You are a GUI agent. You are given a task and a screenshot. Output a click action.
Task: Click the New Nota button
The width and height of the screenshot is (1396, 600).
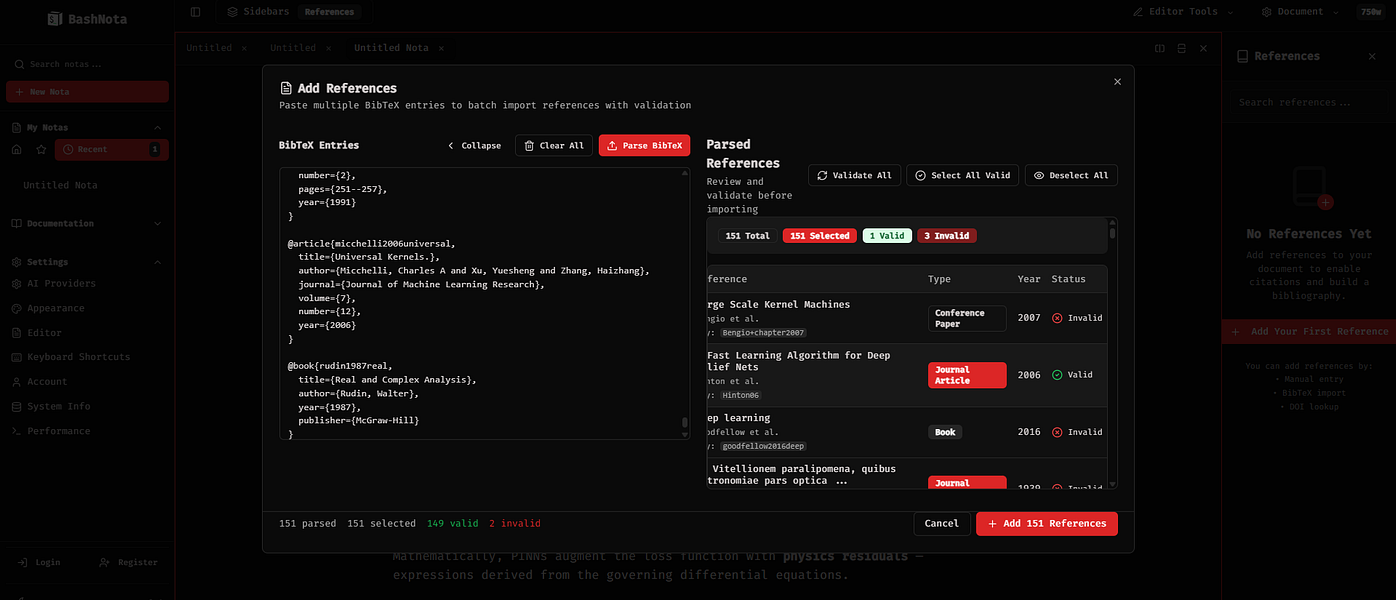click(x=87, y=92)
